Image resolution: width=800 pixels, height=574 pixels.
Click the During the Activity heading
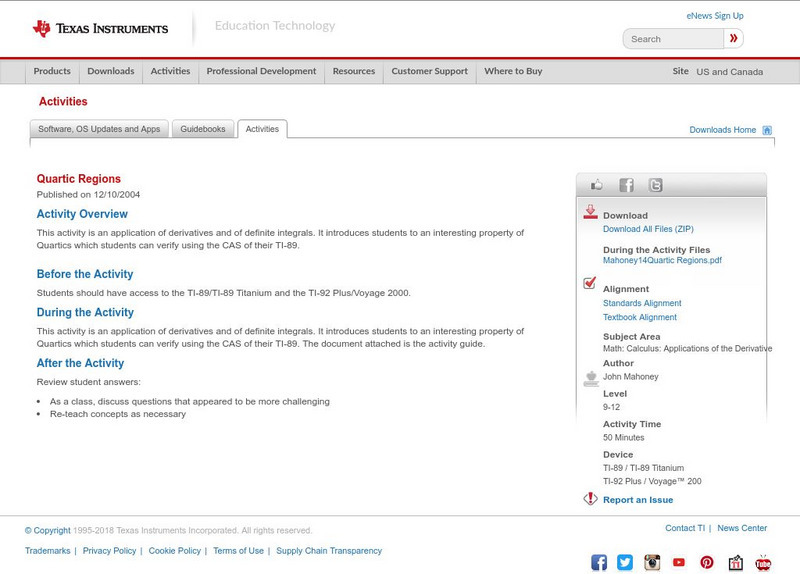click(85, 312)
